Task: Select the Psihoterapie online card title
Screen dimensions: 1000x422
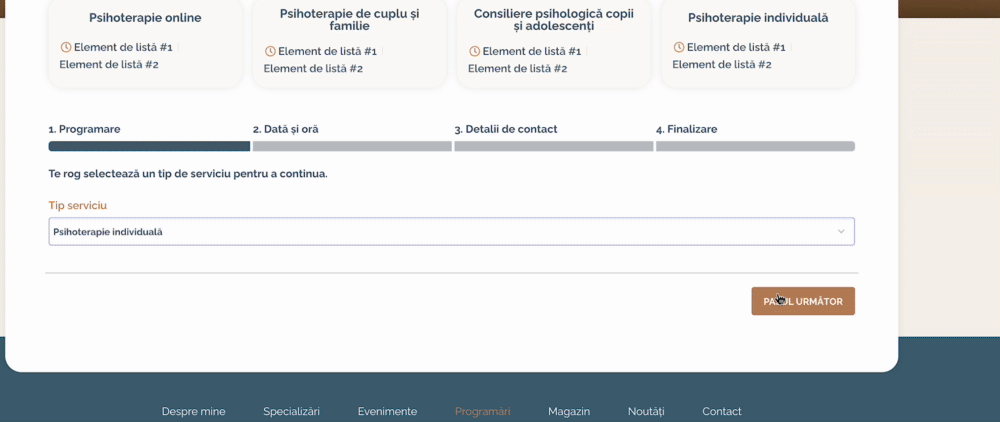Action: click(145, 18)
